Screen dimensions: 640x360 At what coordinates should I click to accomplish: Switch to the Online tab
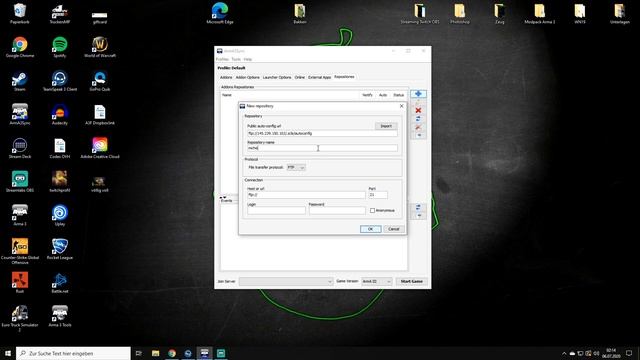[300, 77]
